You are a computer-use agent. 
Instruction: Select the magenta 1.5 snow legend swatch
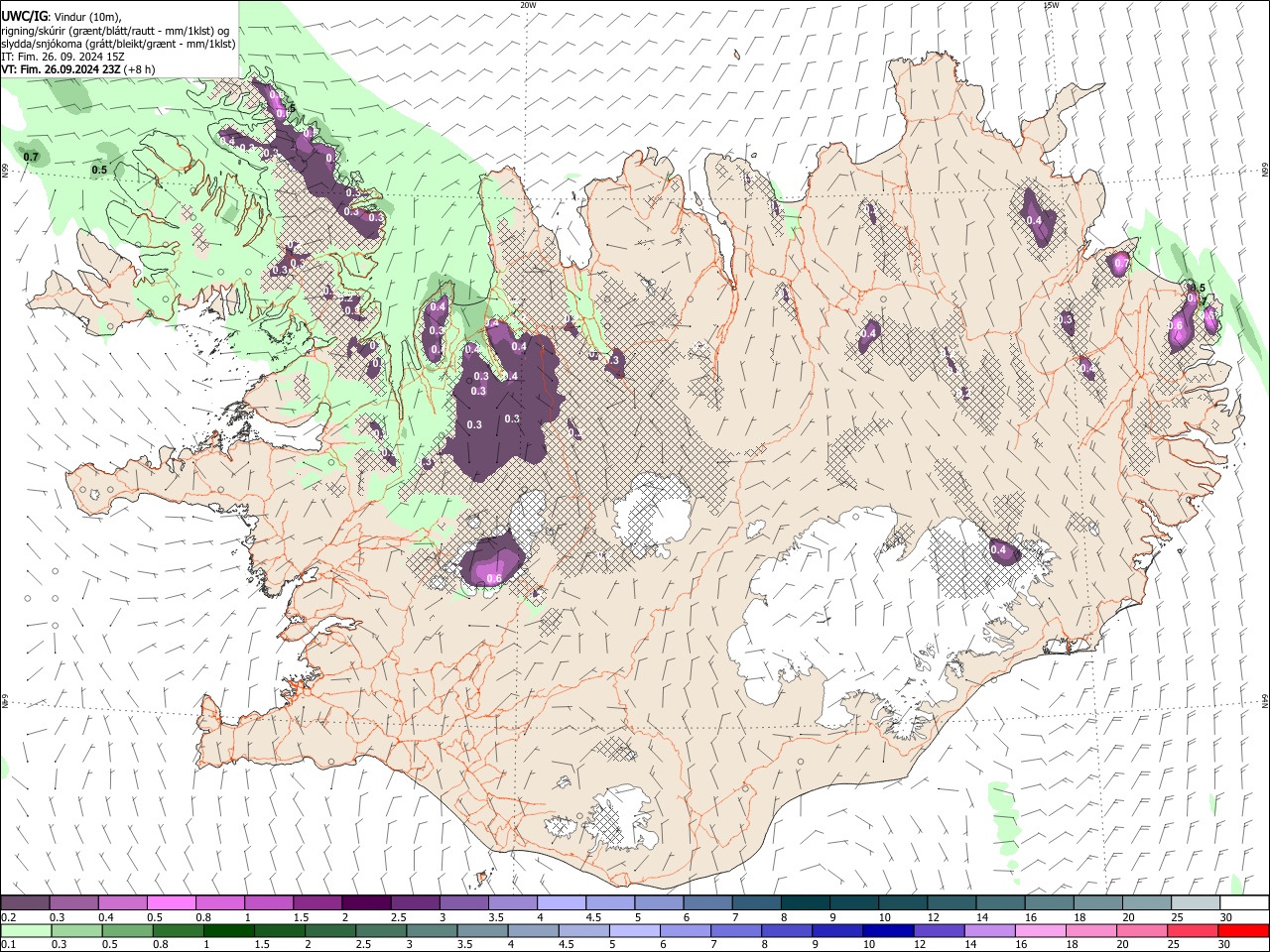(317, 903)
